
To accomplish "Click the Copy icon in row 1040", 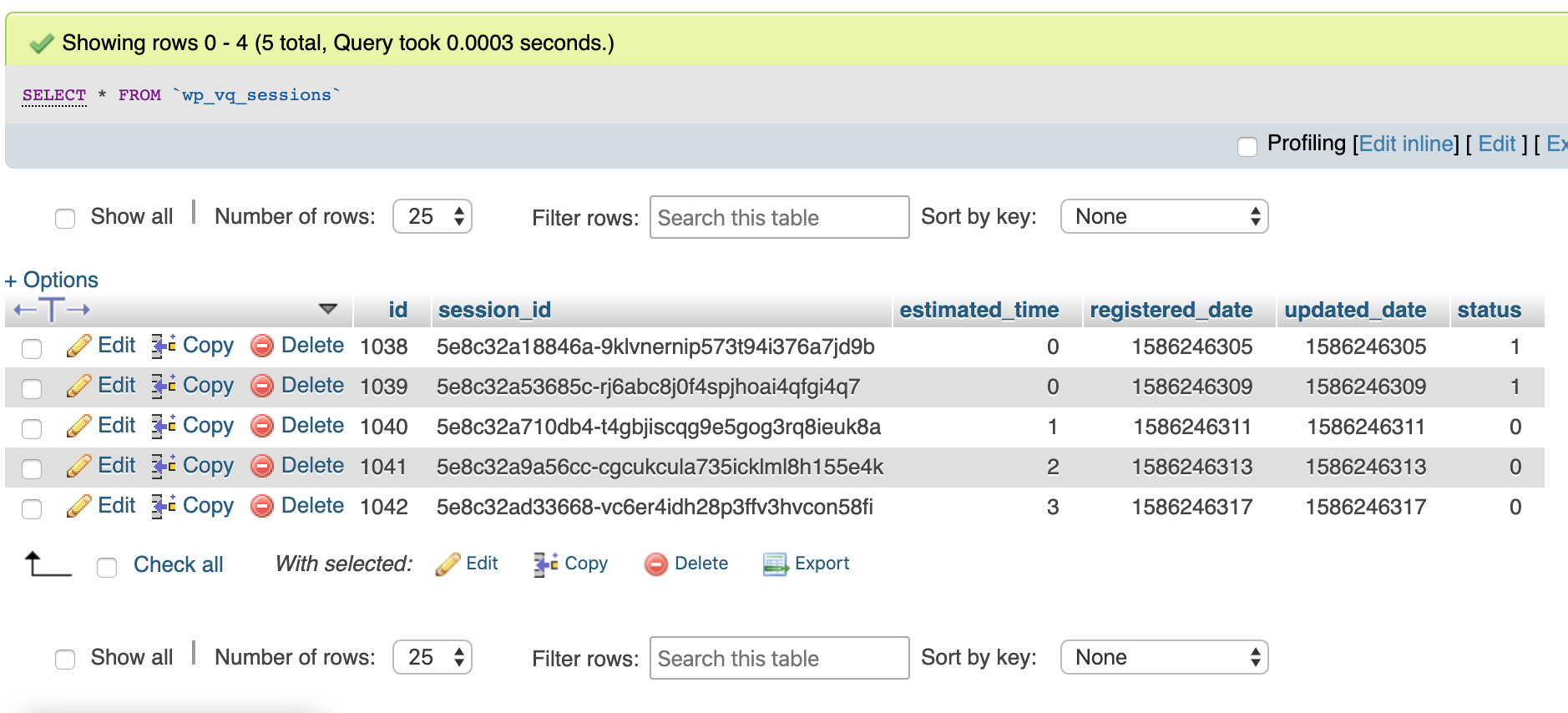I will click(164, 426).
